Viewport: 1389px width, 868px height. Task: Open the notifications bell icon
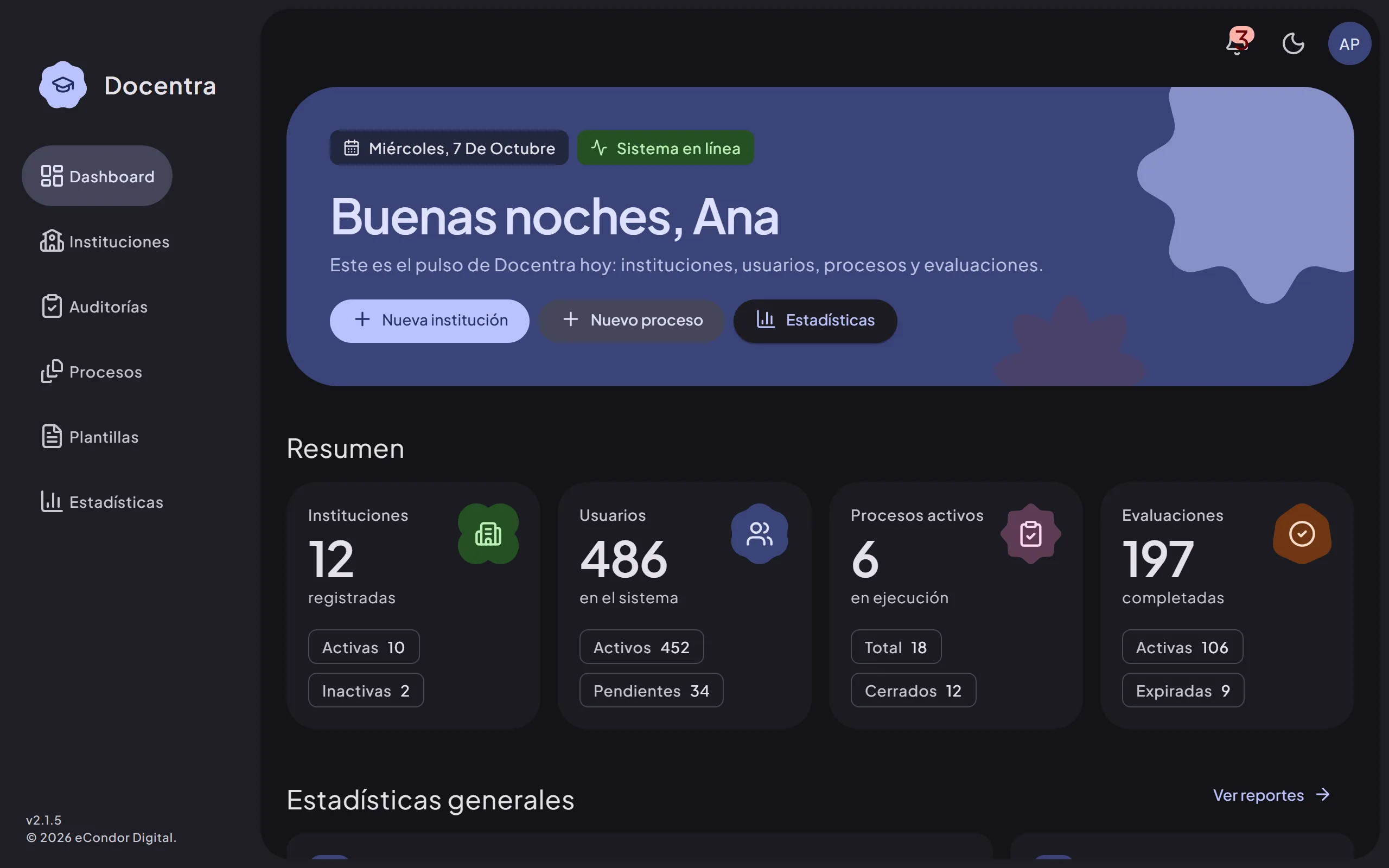[x=1237, y=43]
